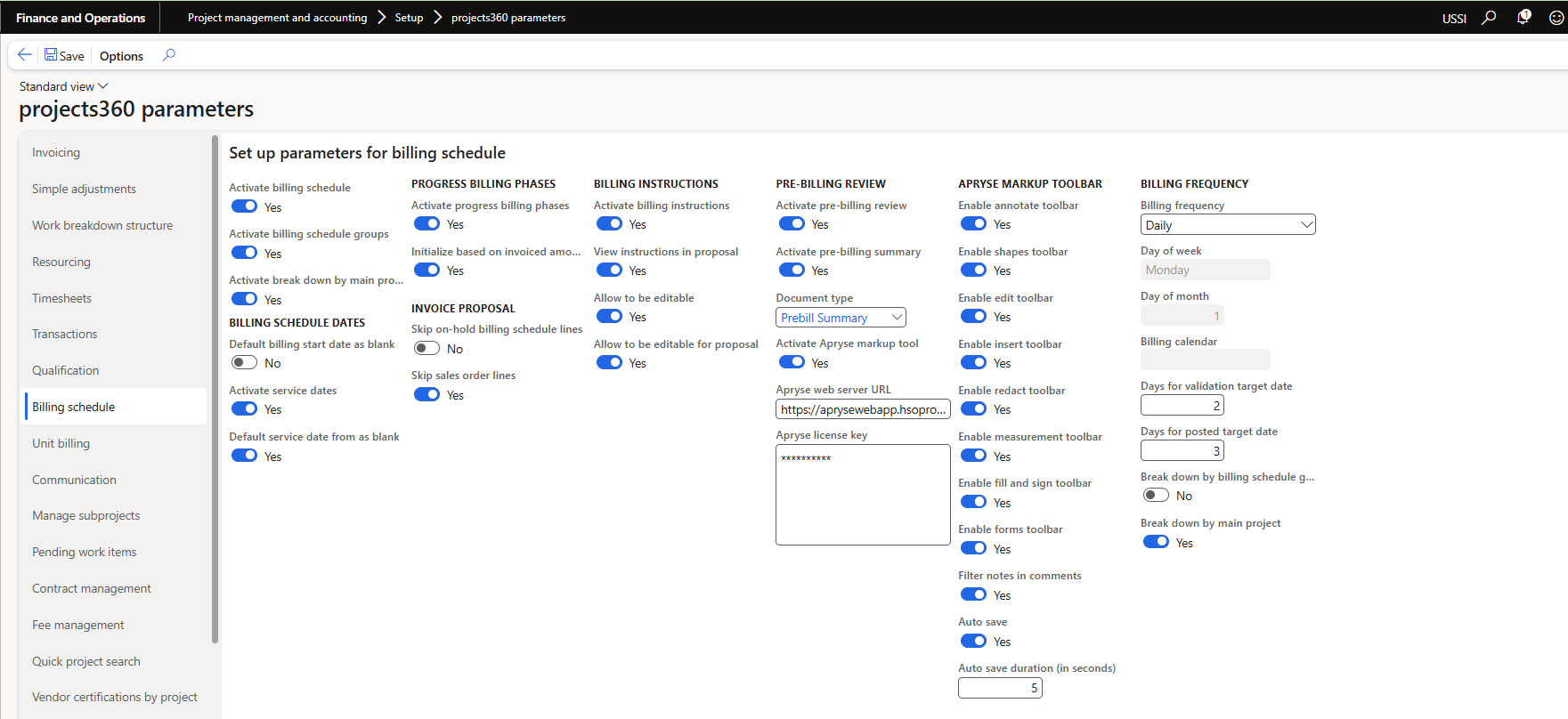Click the Apryse web server URL field
The width and height of the screenshot is (1568, 719).
point(862,409)
